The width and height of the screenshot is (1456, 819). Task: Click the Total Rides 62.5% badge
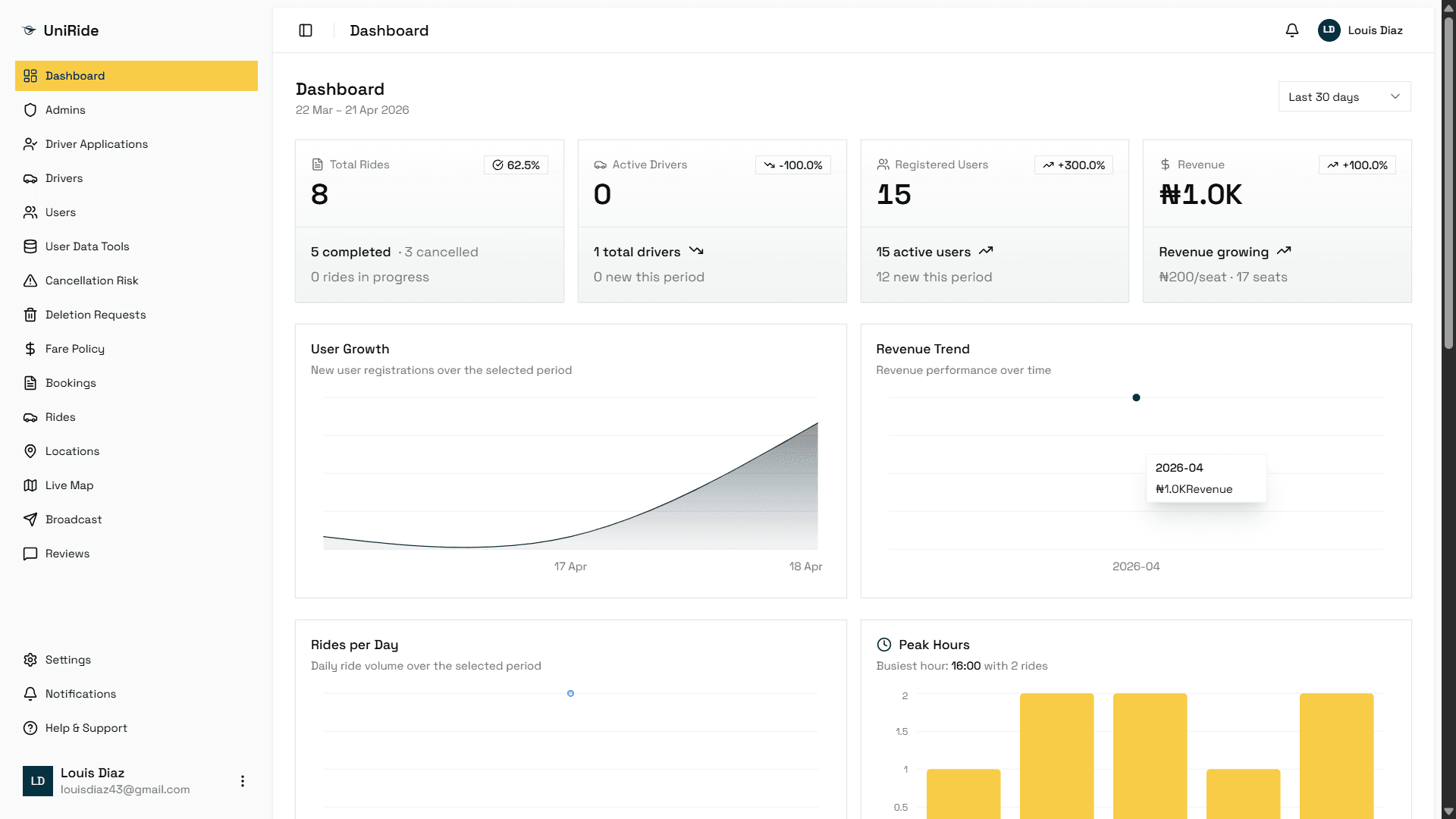tap(516, 165)
